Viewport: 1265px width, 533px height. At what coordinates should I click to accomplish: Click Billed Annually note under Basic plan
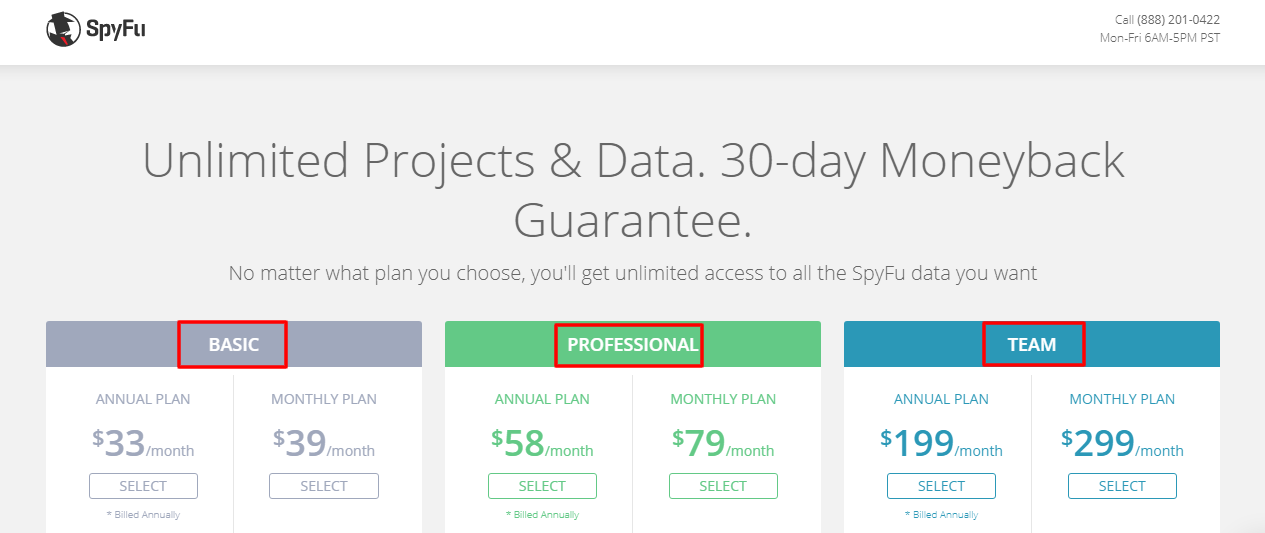[143, 515]
